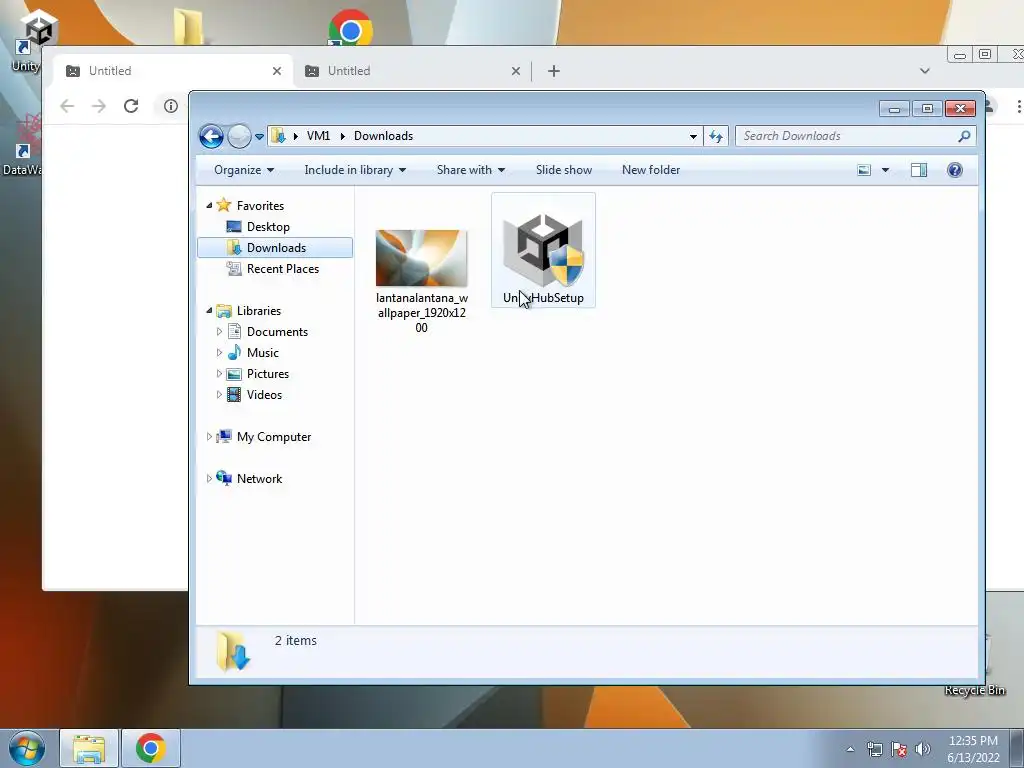Select Downloads in navigation pane
The width and height of the screenshot is (1024, 768).
pyautogui.click(x=276, y=248)
